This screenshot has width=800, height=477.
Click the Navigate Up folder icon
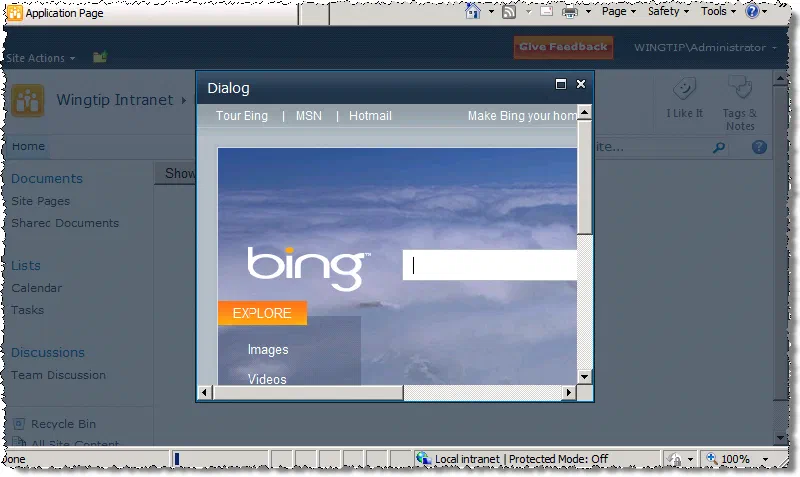99,57
